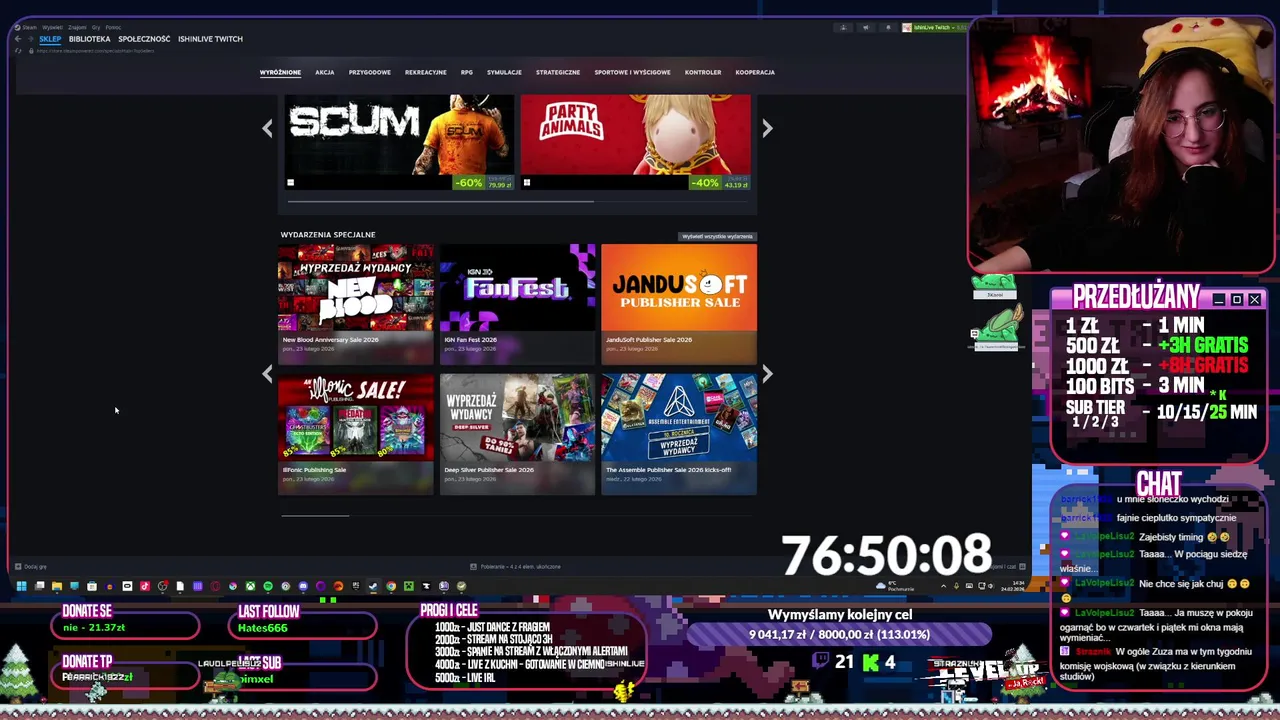The image size is (1280, 720).
Task: Open Minecraft from taskbar
Action: click(x=409, y=586)
